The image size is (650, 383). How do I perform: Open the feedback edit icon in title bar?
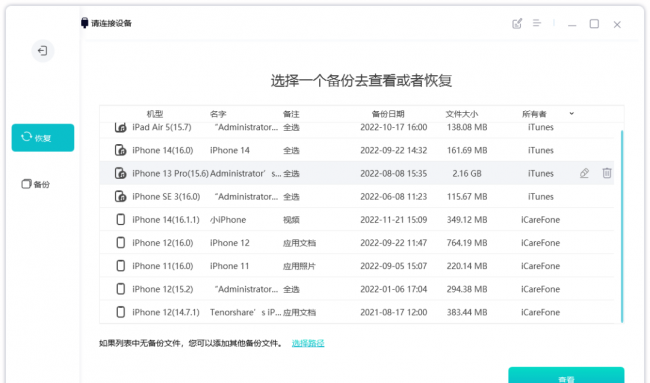pyautogui.click(x=517, y=24)
